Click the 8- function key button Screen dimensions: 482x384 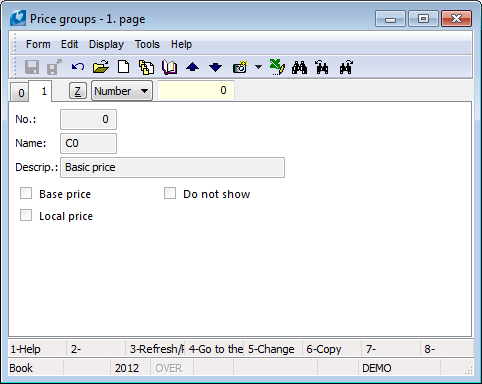click(x=447, y=349)
